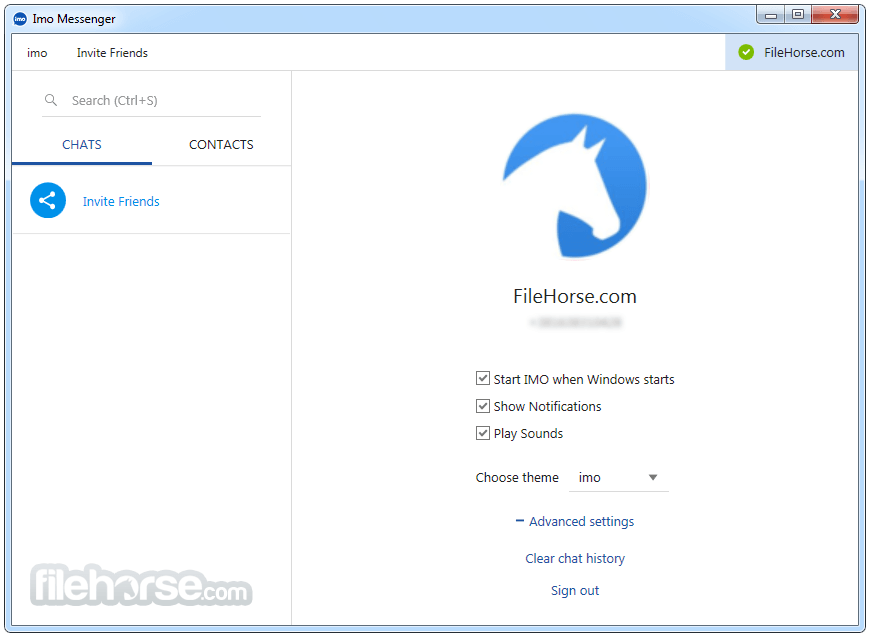Click the blurred phone number under the name
Screen dimensions: 869x636
[x=575, y=322]
